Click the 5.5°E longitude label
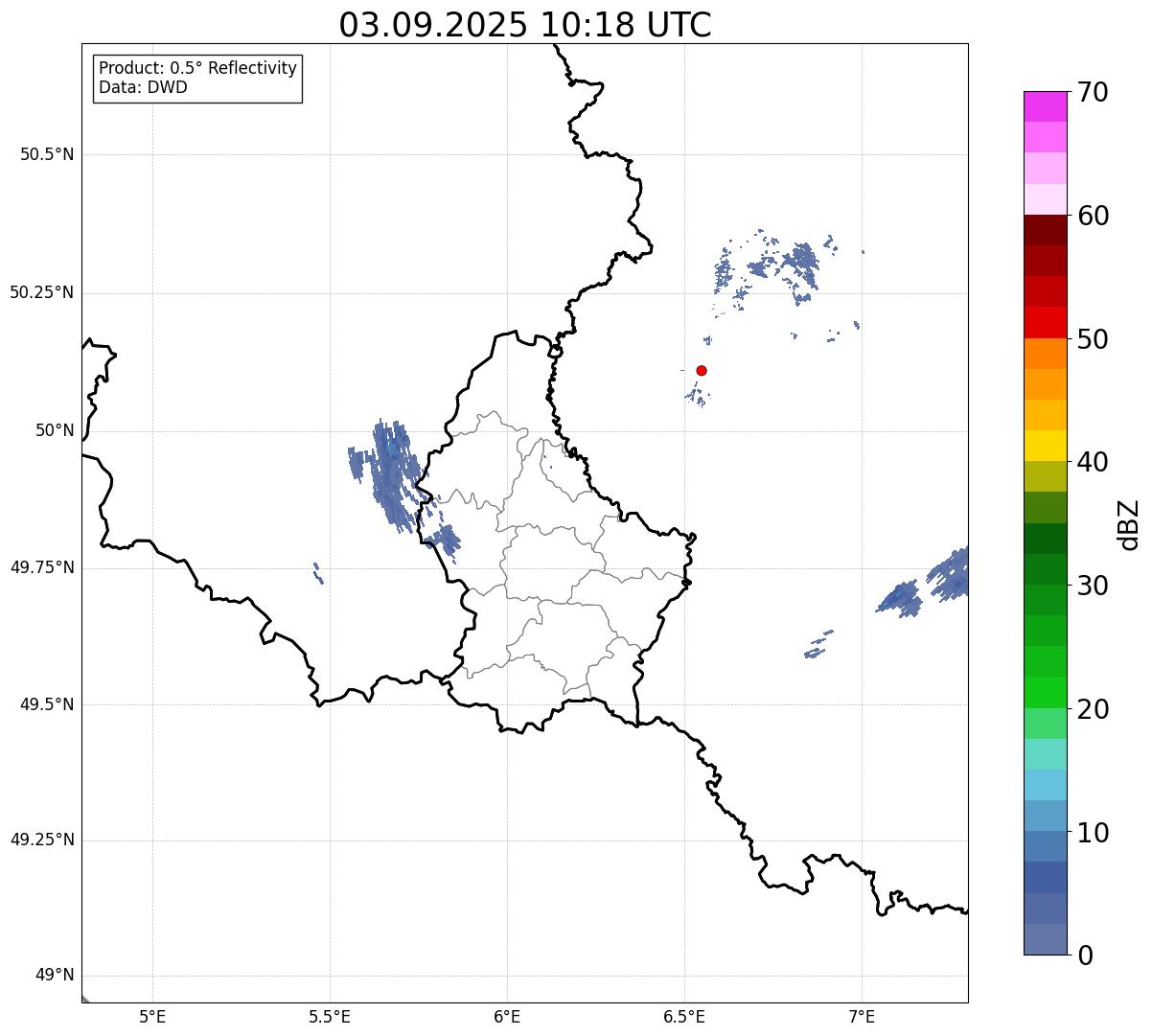The height and width of the screenshot is (1036, 1152). tap(330, 1016)
